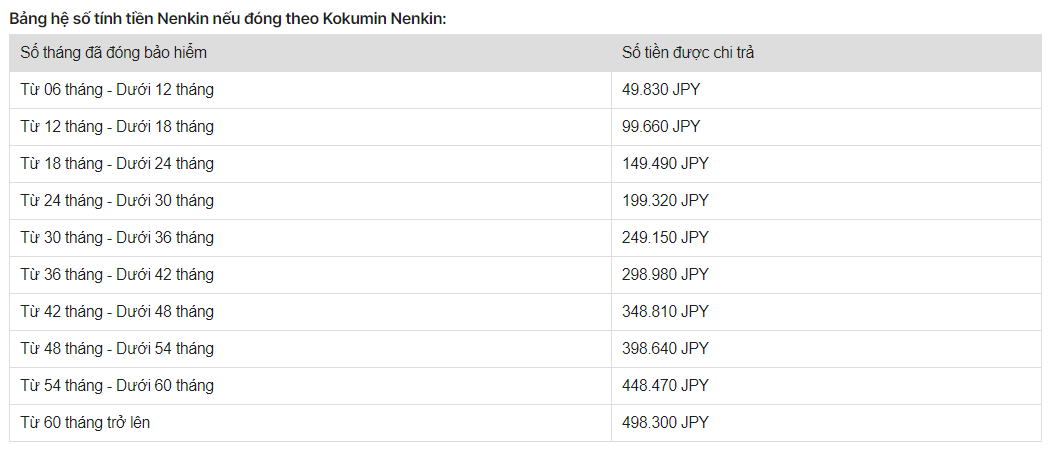This screenshot has width=1058, height=451.
Task: Click the table title about Kokumin Nenkin
Action: (228, 19)
